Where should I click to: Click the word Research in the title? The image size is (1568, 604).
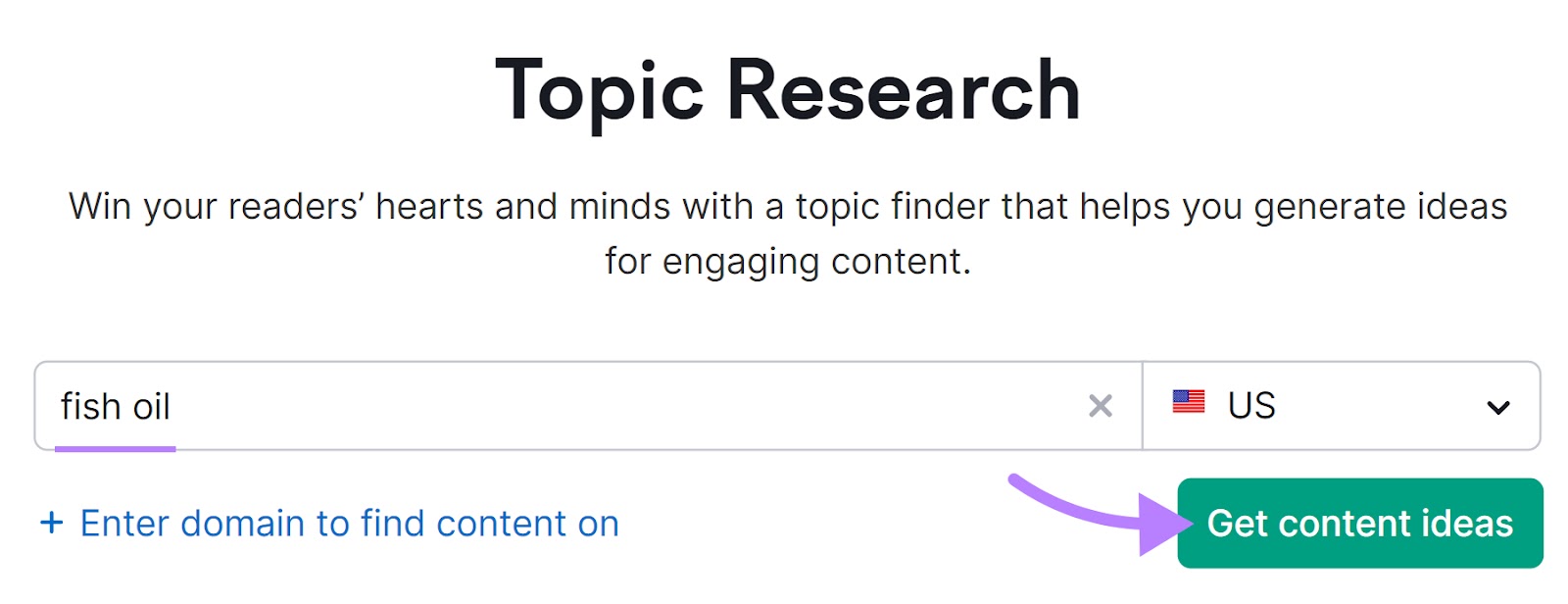pos(903,90)
